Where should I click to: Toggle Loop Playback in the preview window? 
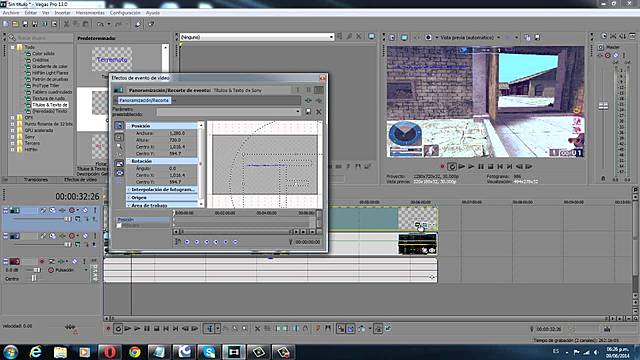tap(451, 167)
